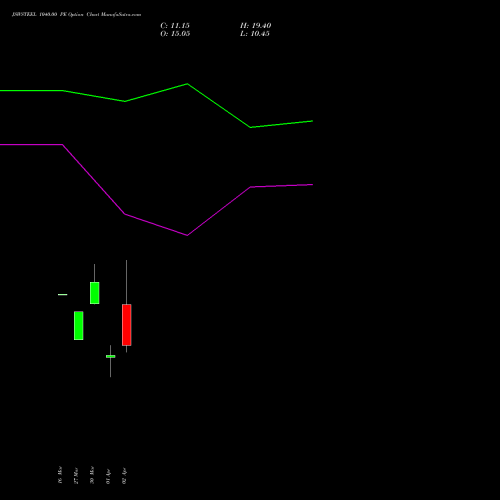The image size is (500, 500).
Task: Click the small 01 Apr candlestick body
Action: (x=111, y=356)
